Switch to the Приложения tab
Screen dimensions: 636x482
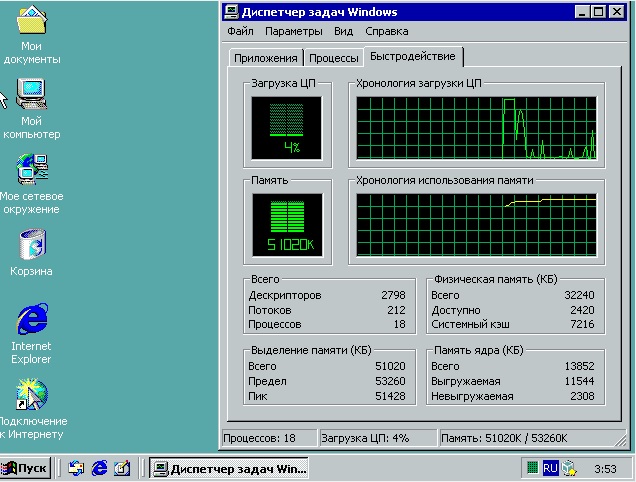[265, 58]
